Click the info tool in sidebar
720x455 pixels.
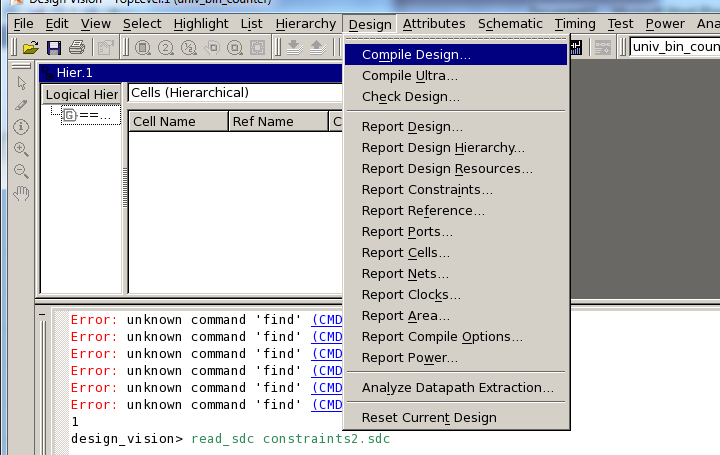pyautogui.click(x=21, y=127)
